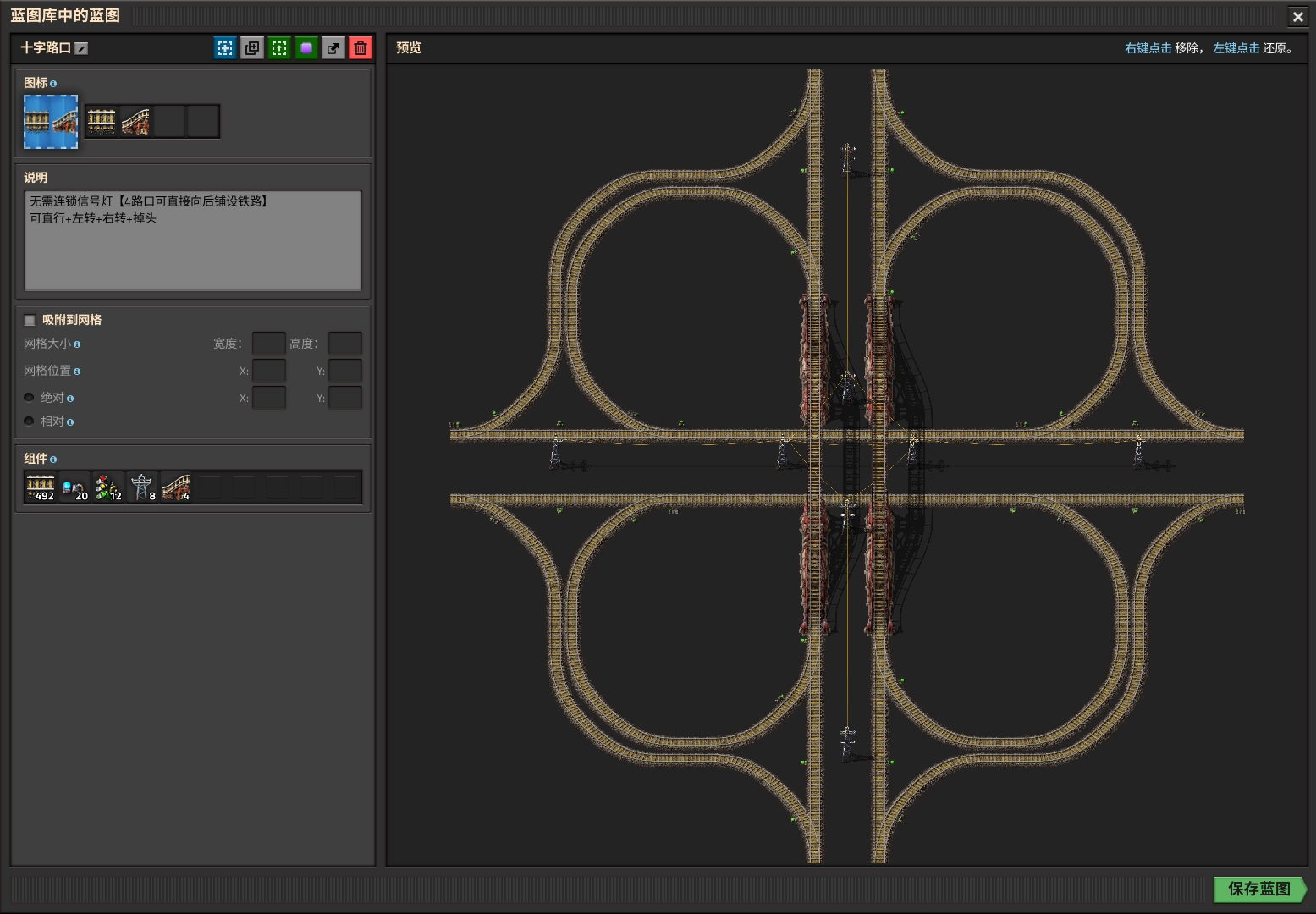Click the 网格大小 label

pyautogui.click(x=47, y=344)
